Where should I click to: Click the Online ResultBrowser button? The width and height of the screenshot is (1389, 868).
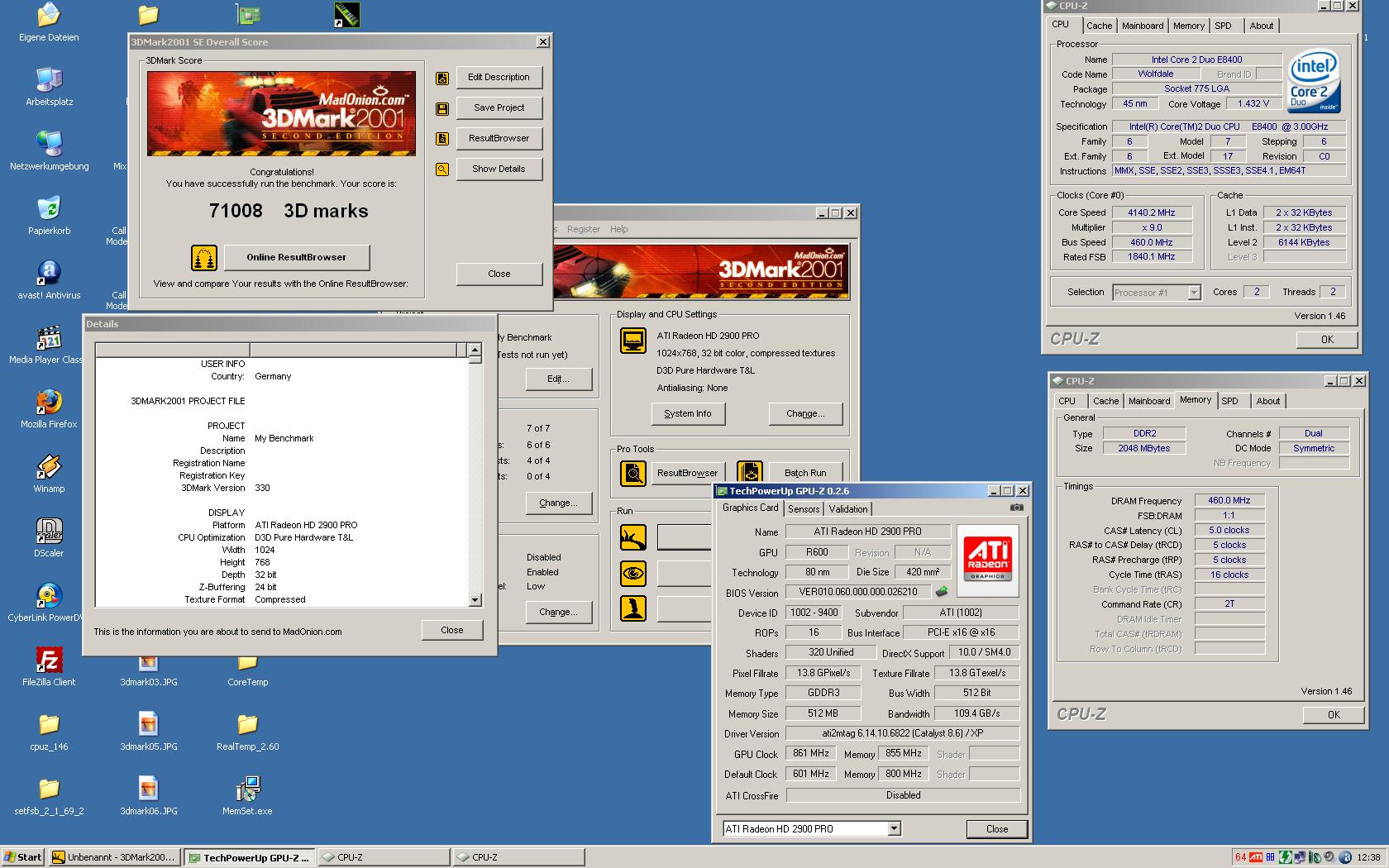click(296, 258)
